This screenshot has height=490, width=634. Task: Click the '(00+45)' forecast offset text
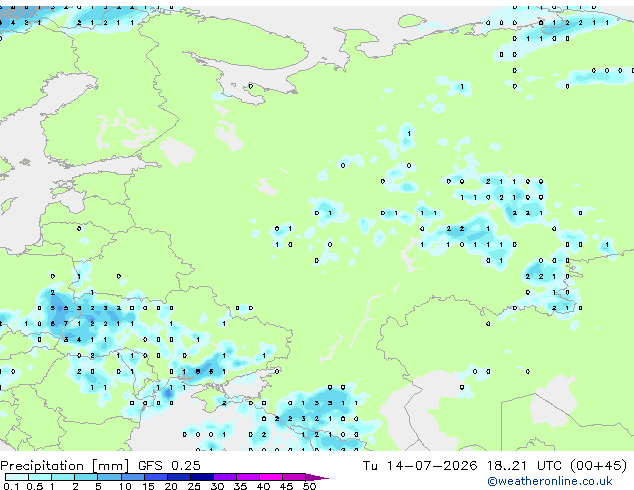599,466
